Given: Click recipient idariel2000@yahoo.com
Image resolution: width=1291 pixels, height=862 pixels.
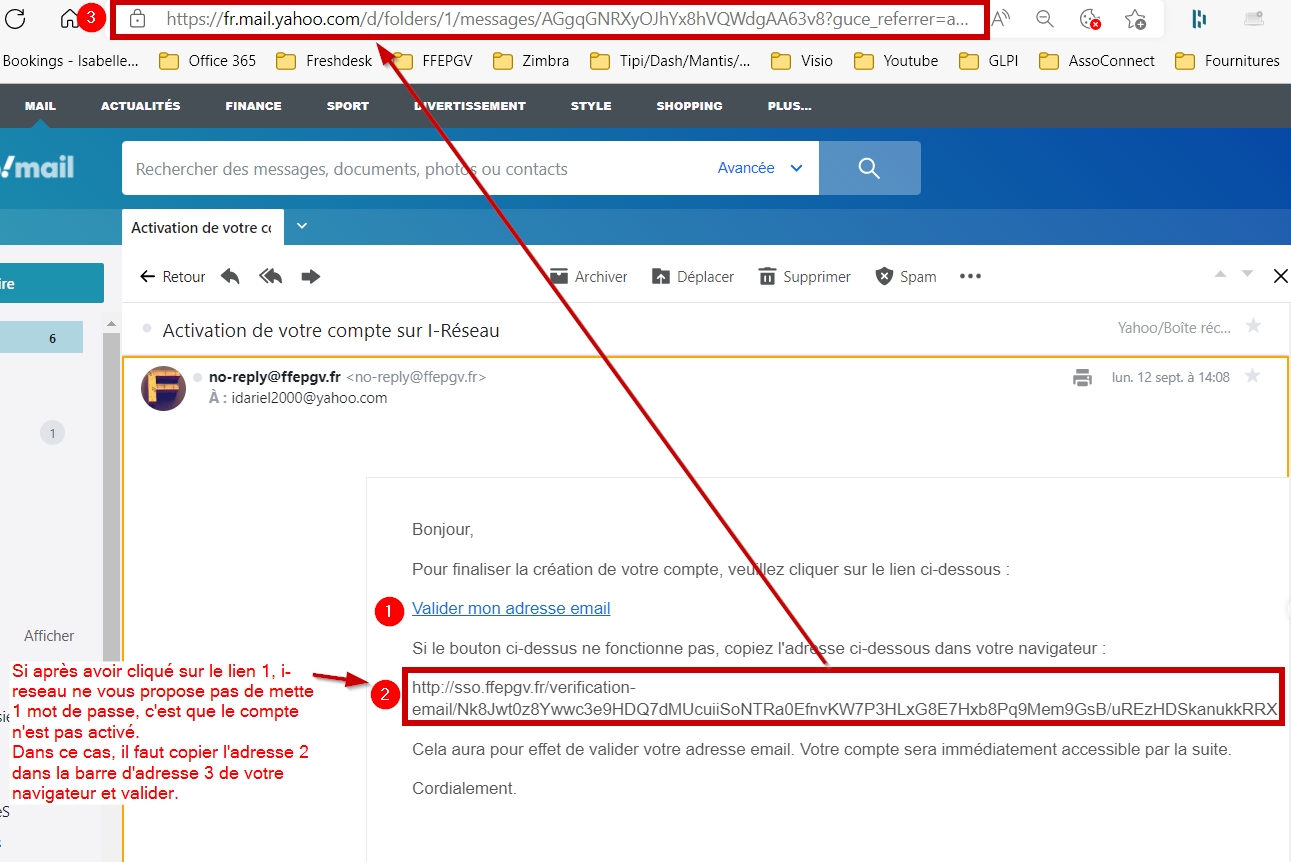Looking at the screenshot, I should pos(308,398).
